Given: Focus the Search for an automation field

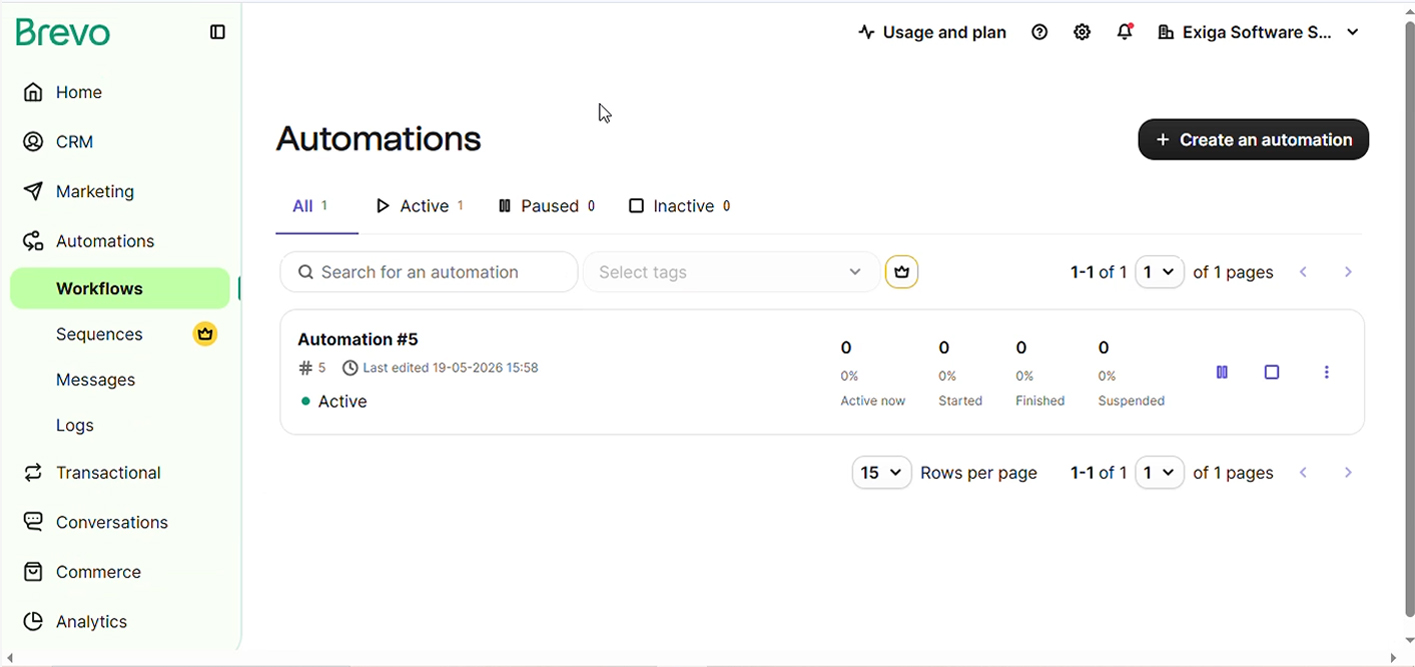Looking at the screenshot, I should 429,272.
